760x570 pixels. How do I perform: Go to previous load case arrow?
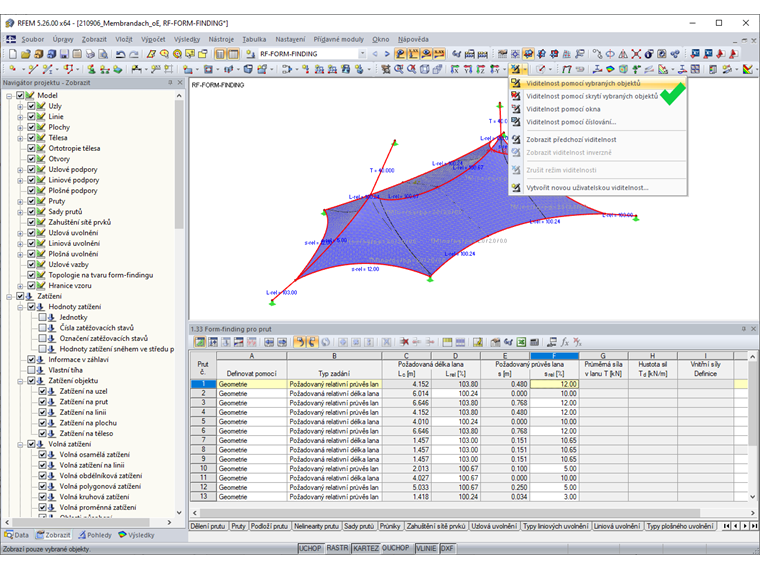pyautogui.click(x=375, y=54)
